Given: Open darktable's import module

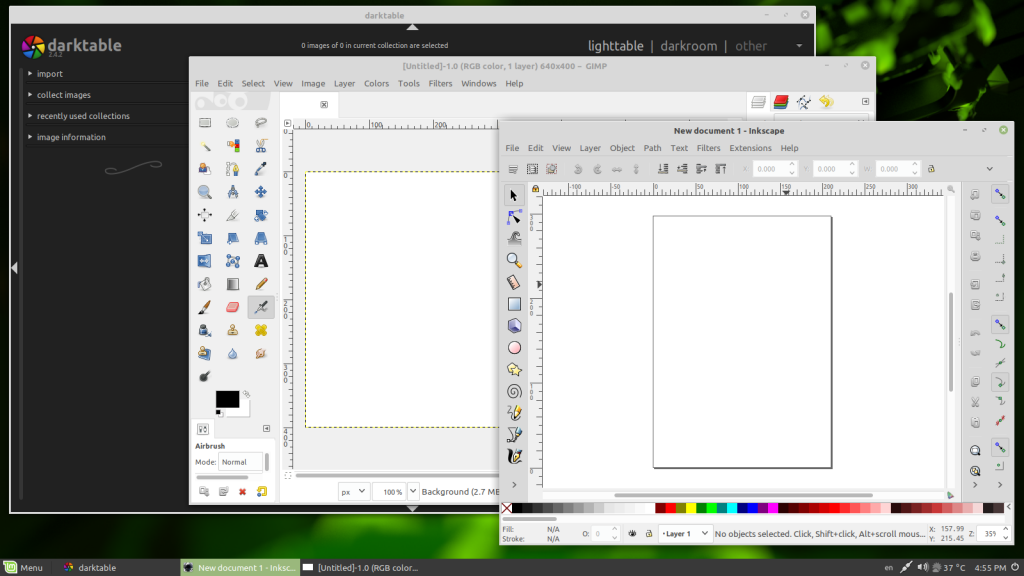Looking at the screenshot, I should (x=52, y=73).
